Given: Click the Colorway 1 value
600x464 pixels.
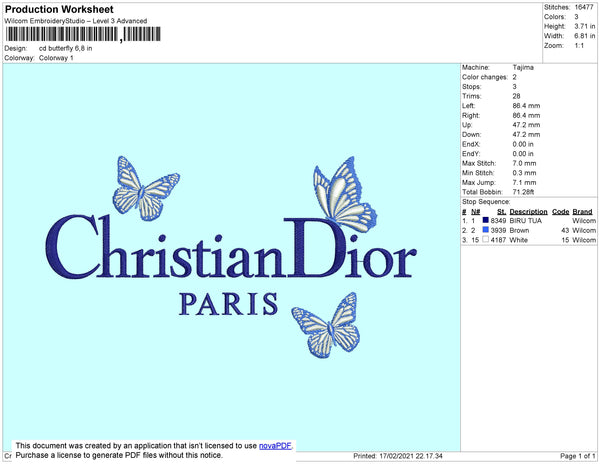Looking at the screenshot, I should pos(56,58).
